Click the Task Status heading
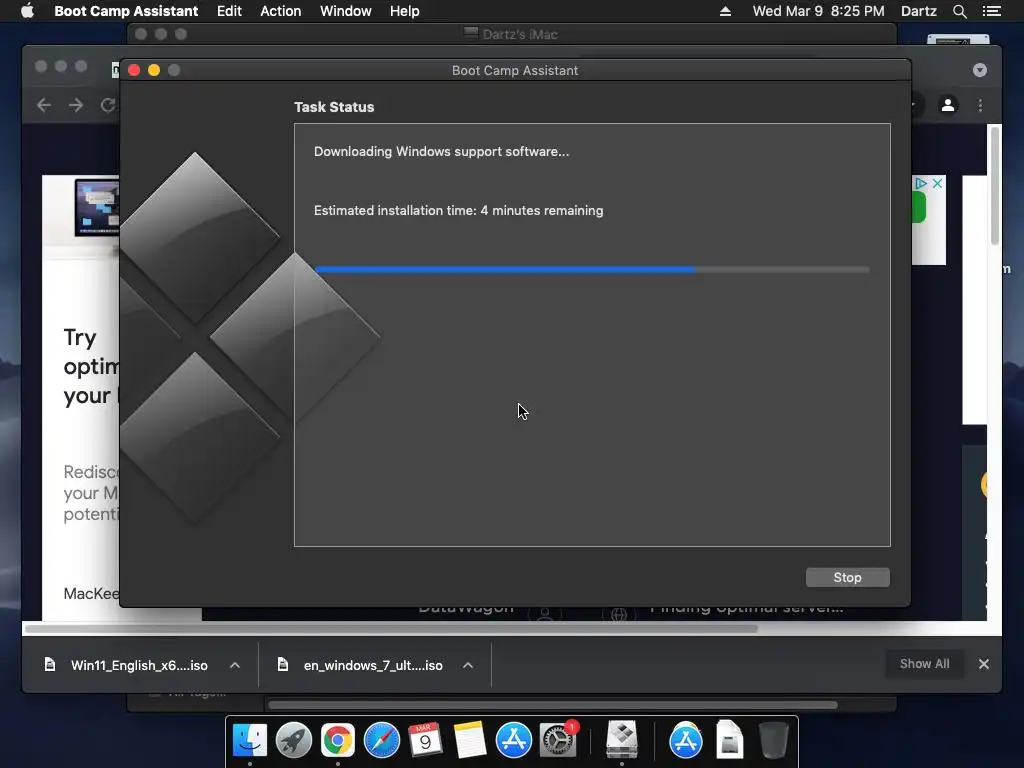This screenshot has width=1024, height=768. click(x=334, y=107)
